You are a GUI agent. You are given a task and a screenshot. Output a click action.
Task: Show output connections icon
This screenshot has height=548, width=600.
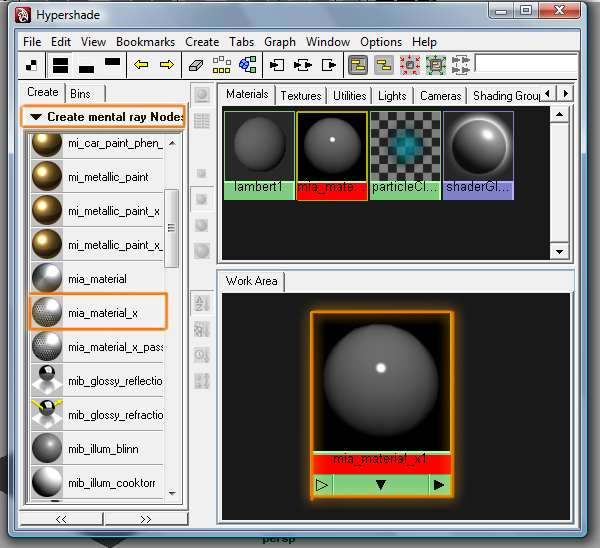pyautogui.click(x=329, y=65)
